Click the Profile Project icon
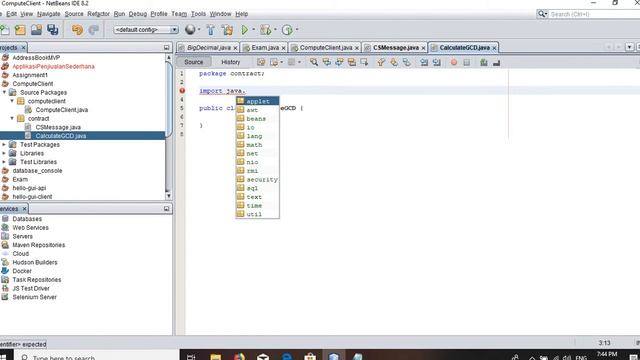The height and width of the screenshot is (360, 640). tap(287, 30)
